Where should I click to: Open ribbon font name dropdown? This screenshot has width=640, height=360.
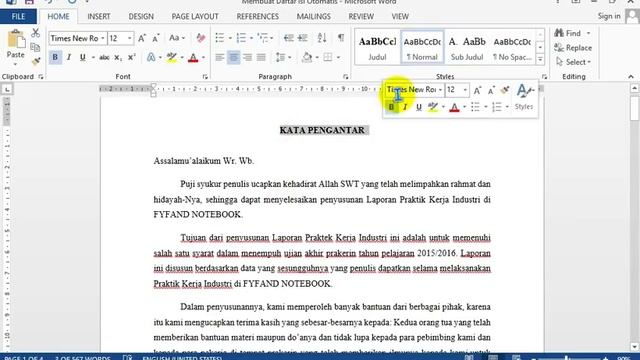click(x=103, y=38)
